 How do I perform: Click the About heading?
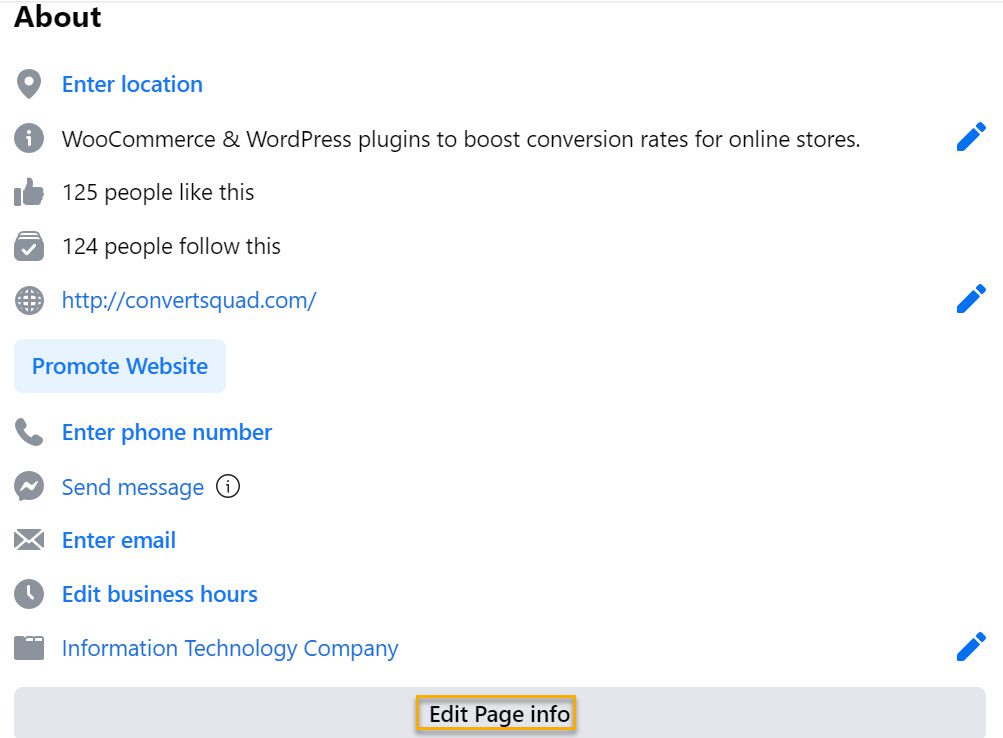click(x=58, y=17)
